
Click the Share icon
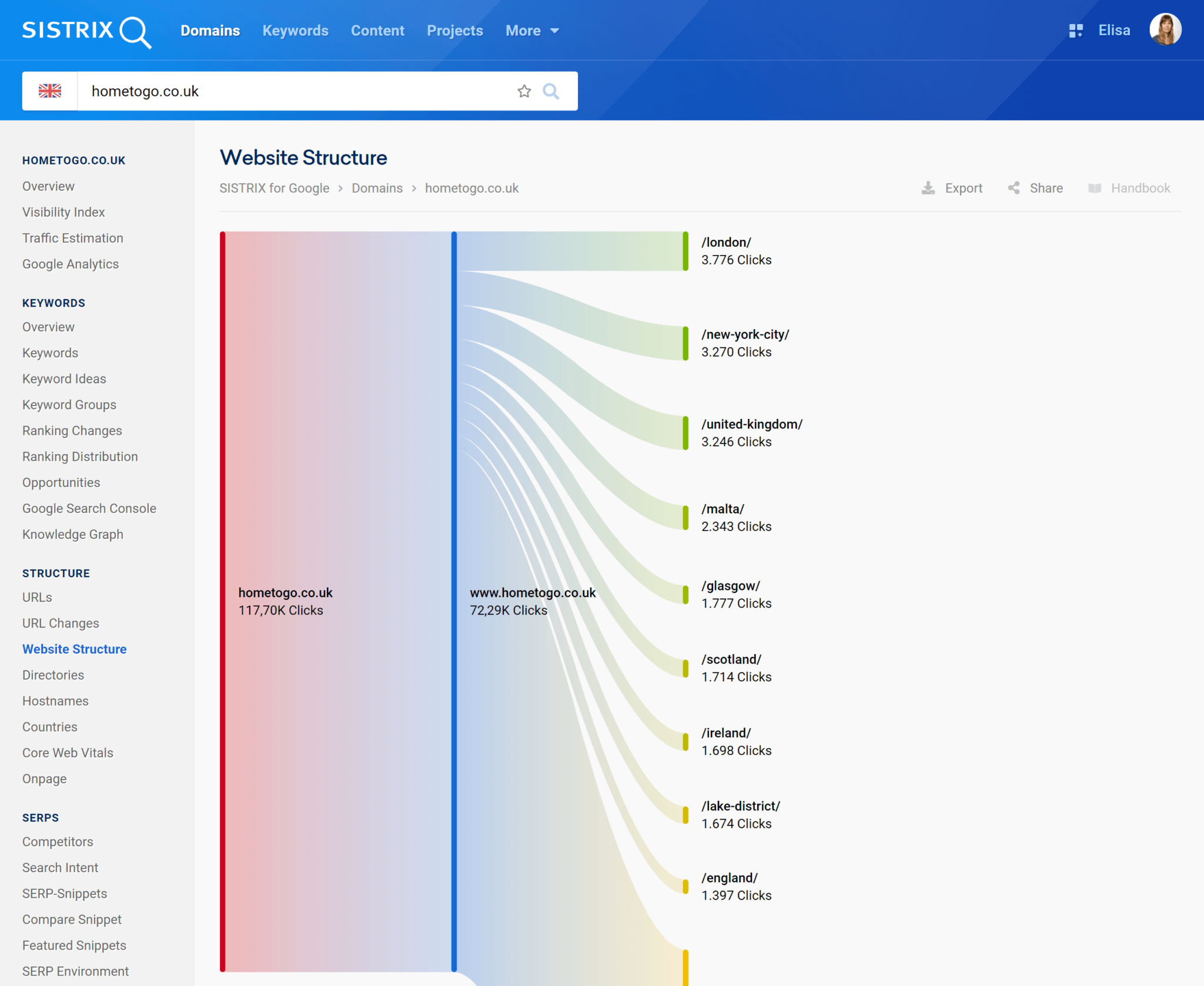point(1015,188)
